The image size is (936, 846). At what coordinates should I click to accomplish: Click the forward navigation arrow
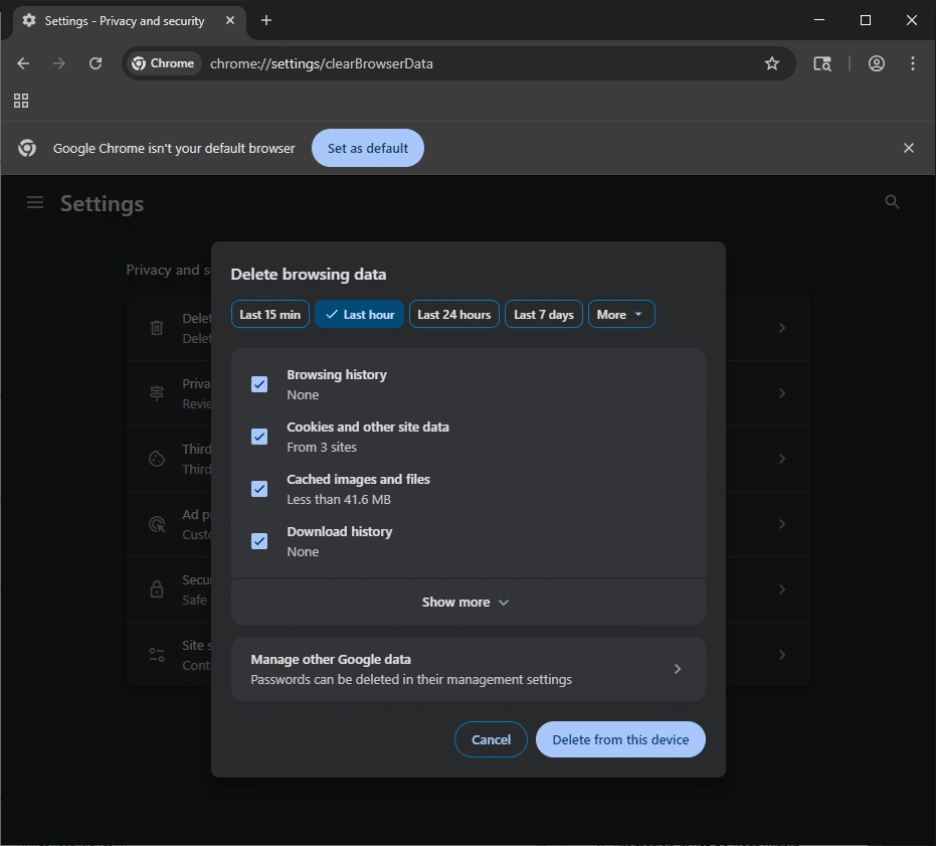click(58, 63)
